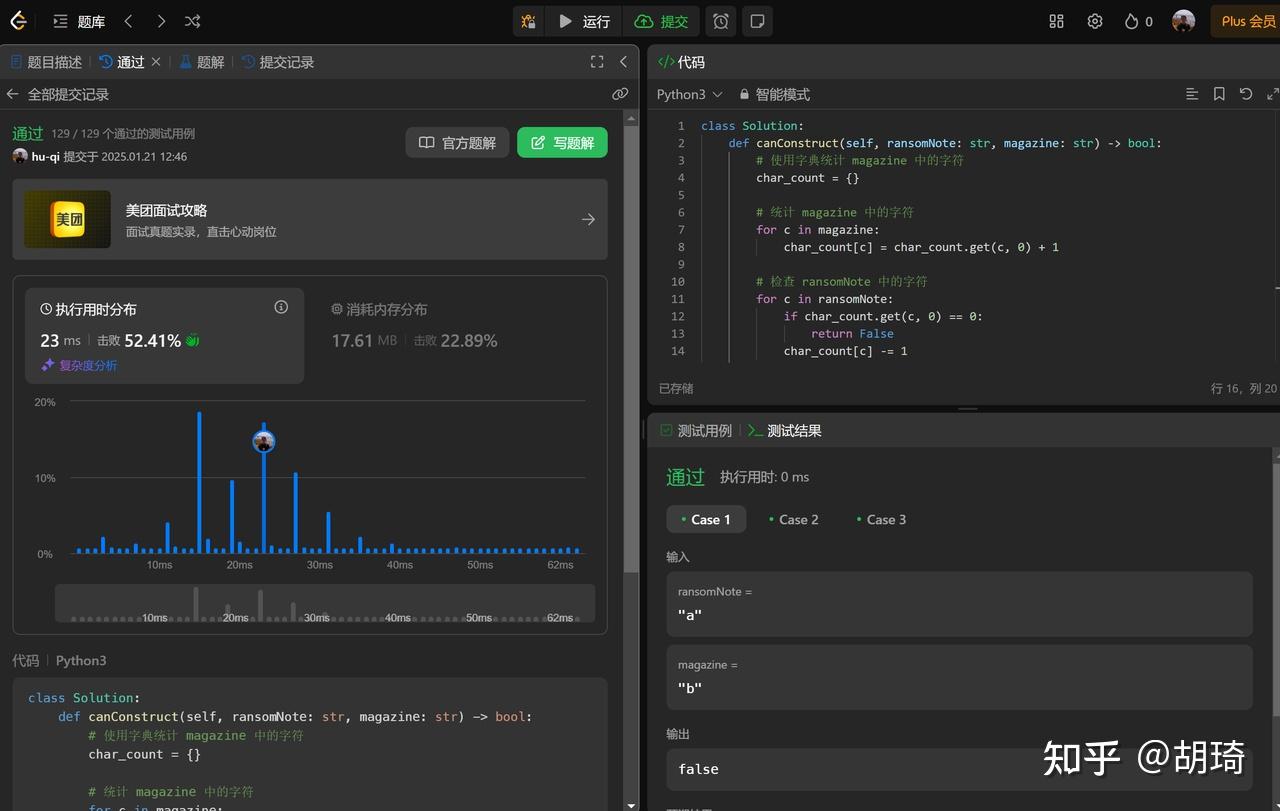The image size is (1280, 811).
Task: Open 官方题解 button
Action: [458, 143]
